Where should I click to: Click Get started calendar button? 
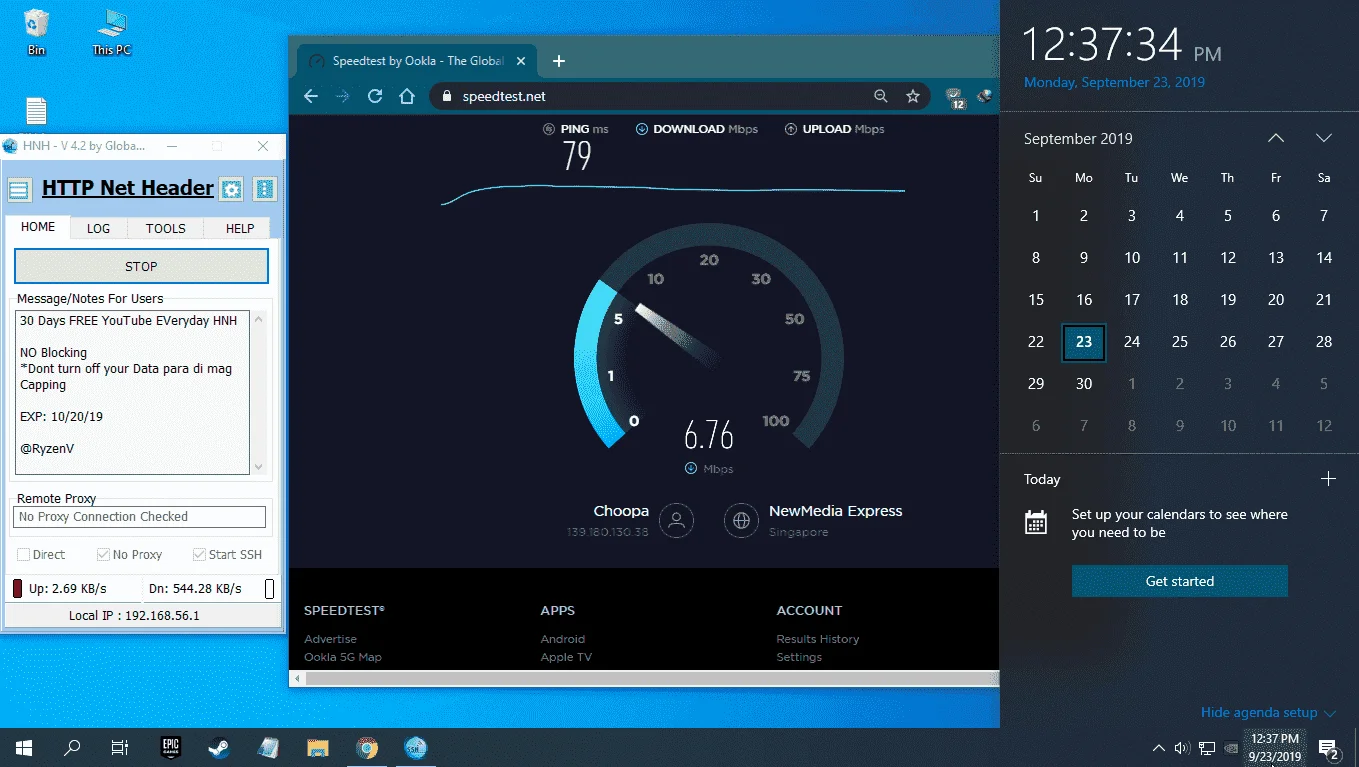point(1180,581)
